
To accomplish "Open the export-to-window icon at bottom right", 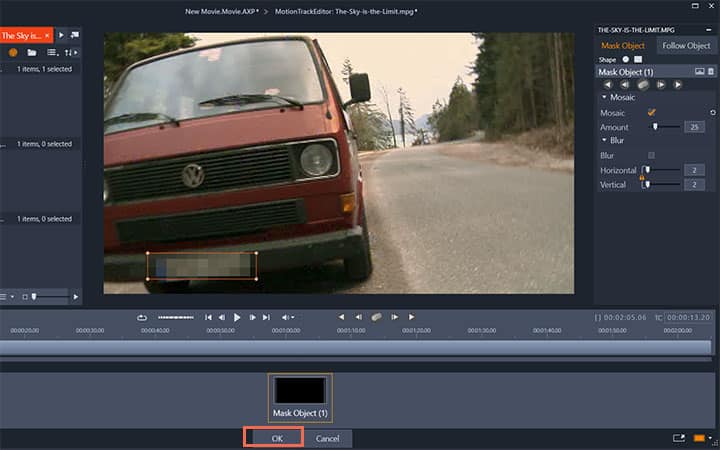I will 679,438.
